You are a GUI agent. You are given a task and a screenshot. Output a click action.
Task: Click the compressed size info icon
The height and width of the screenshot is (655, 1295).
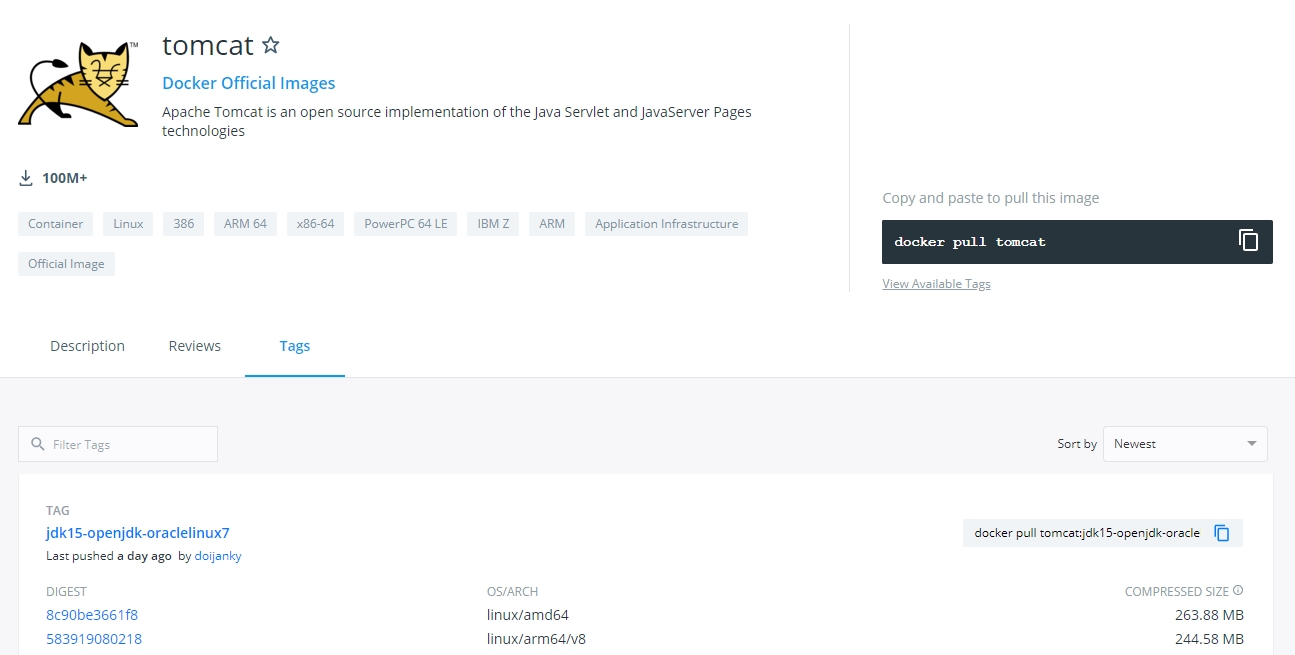(x=1238, y=591)
